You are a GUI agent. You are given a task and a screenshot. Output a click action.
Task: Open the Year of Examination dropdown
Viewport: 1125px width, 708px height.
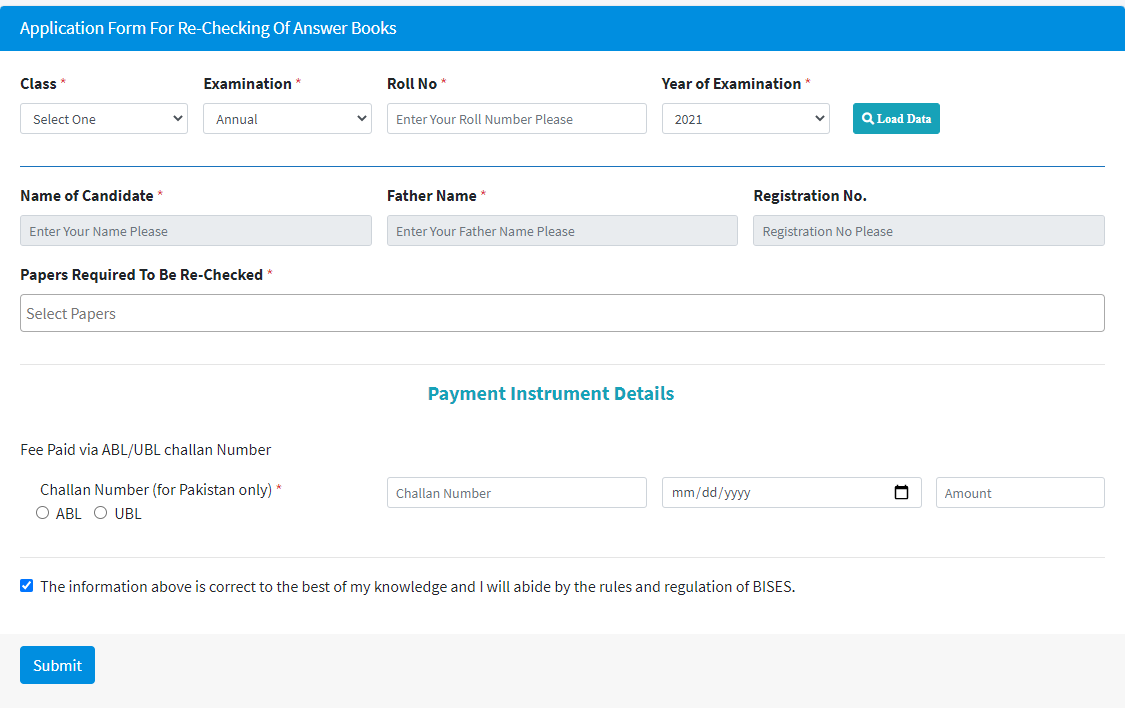click(745, 119)
